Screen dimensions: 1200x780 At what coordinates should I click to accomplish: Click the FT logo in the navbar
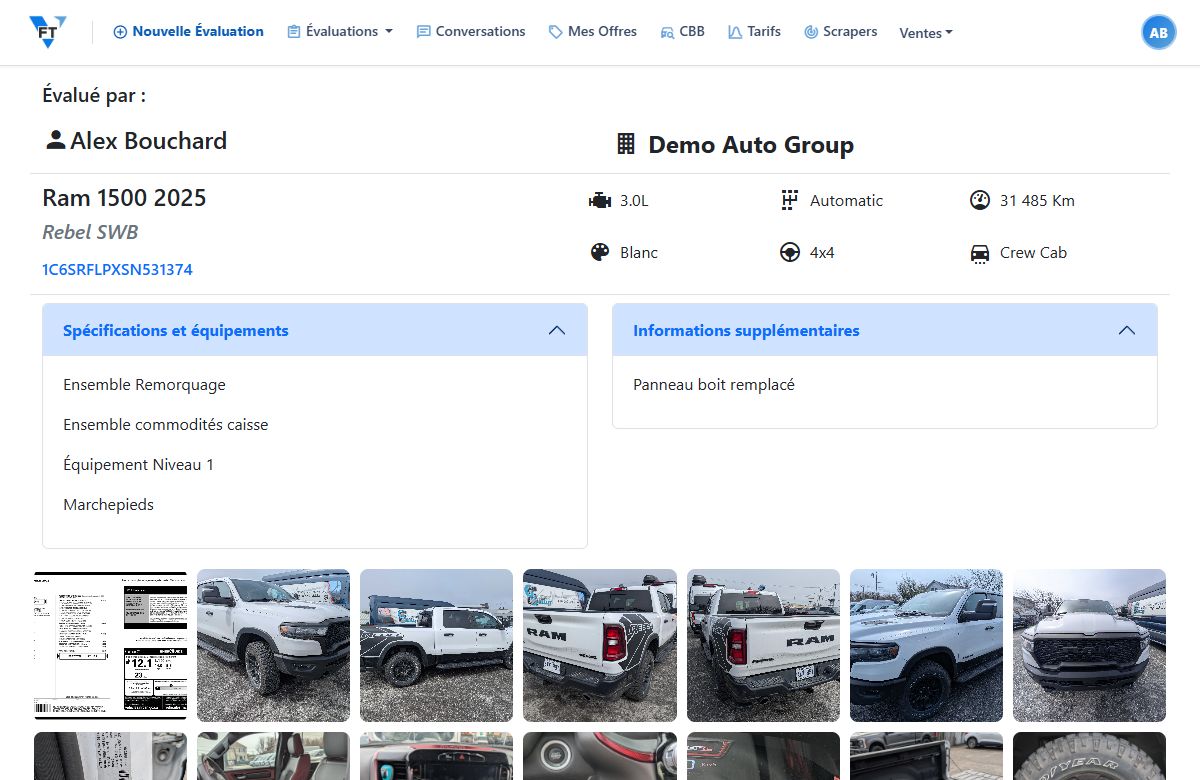pos(47,32)
